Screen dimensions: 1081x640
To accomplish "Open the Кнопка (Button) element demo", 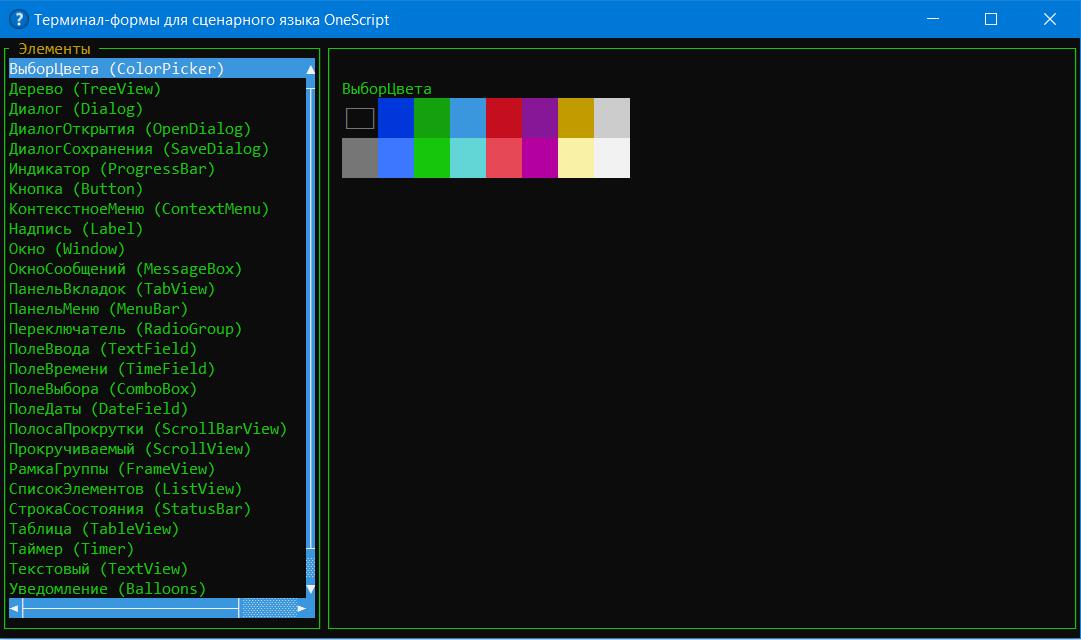I will pyautogui.click(x=76, y=189).
